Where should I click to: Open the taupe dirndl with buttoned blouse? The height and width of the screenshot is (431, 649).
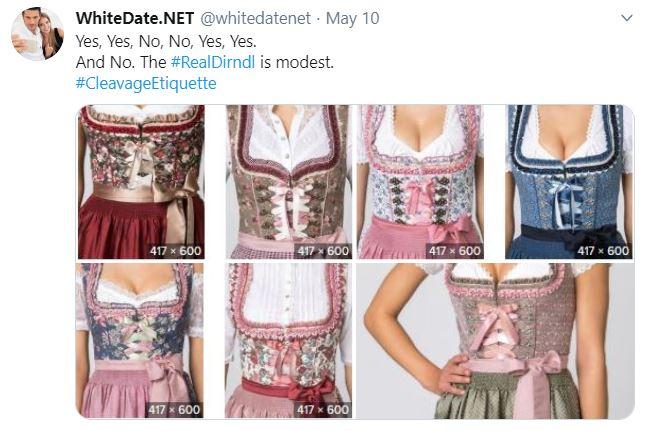(x=289, y=182)
